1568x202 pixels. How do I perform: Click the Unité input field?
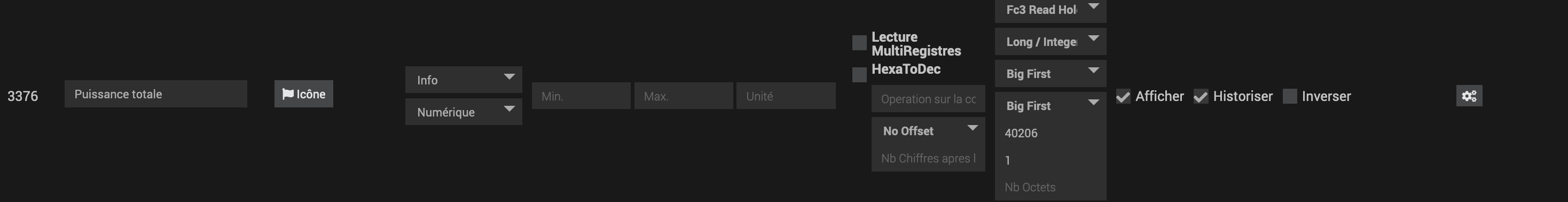coord(786,96)
